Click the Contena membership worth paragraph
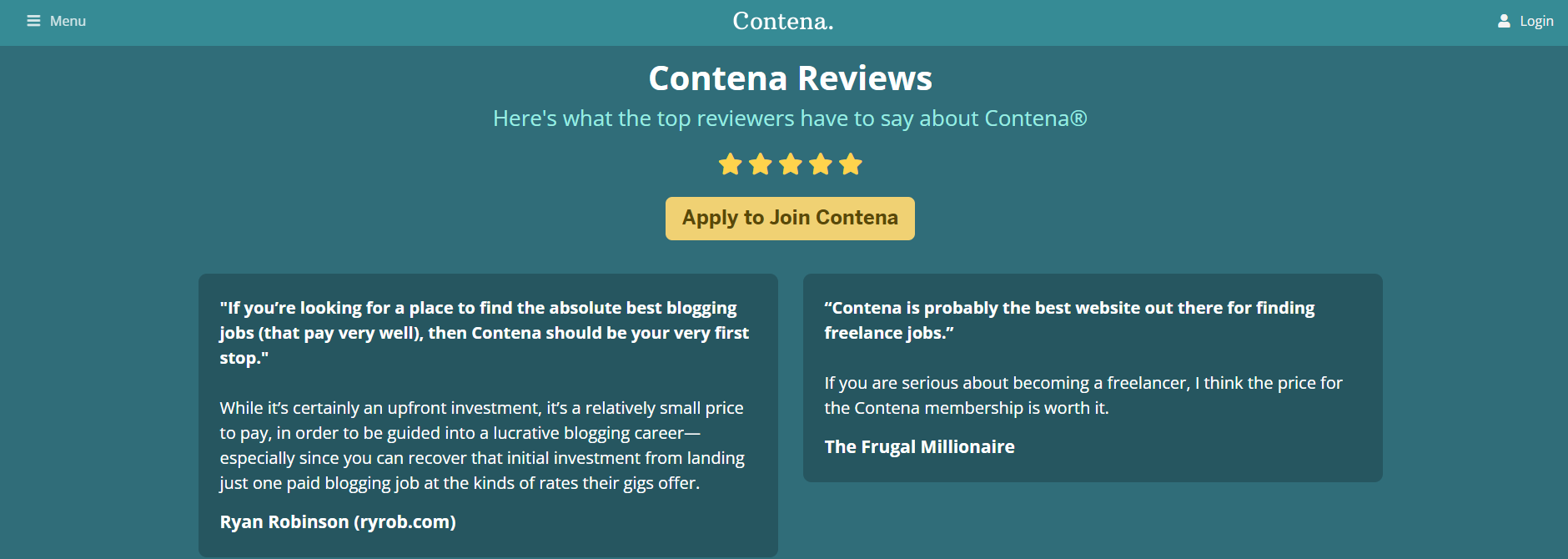Image resolution: width=1568 pixels, height=559 pixels. pyautogui.click(x=1083, y=395)
